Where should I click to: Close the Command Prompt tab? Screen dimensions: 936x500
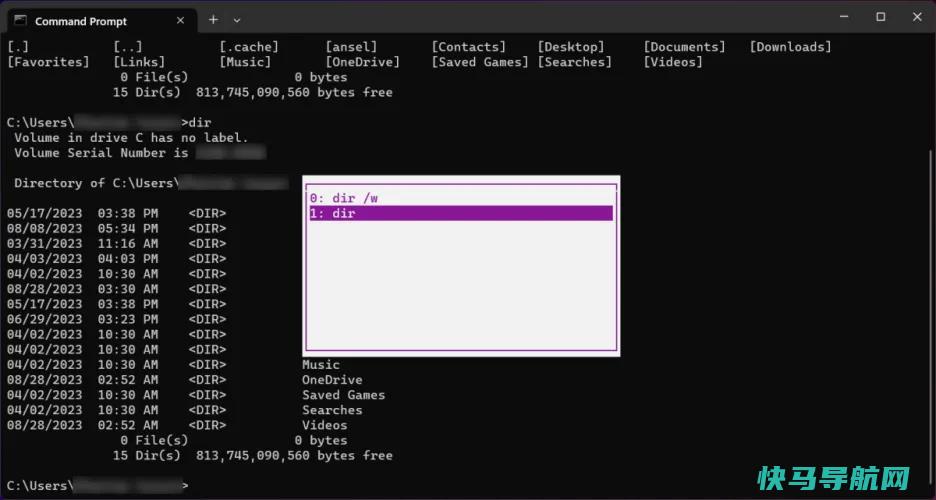[180, 21]
